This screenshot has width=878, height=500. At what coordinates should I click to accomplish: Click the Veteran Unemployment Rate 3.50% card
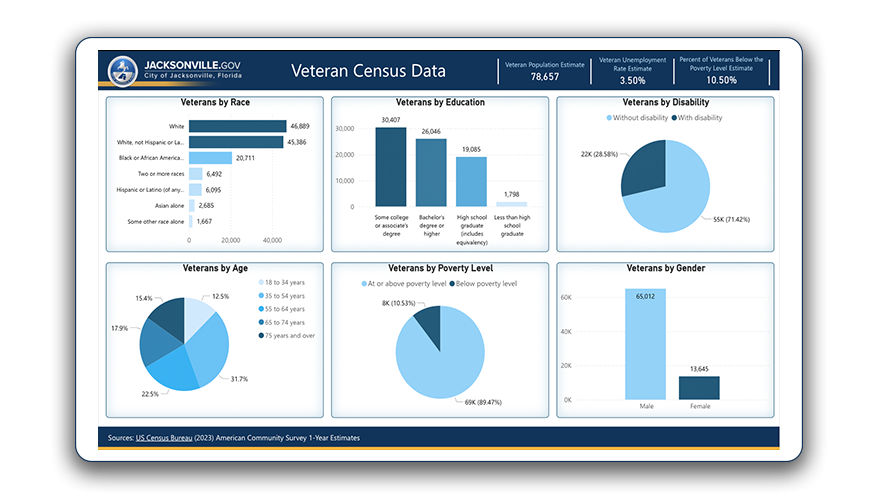click(x=632, y=71)
